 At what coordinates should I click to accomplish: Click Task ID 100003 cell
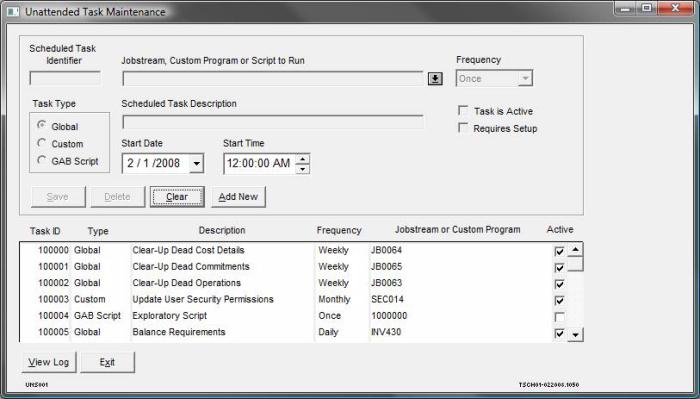53,299
